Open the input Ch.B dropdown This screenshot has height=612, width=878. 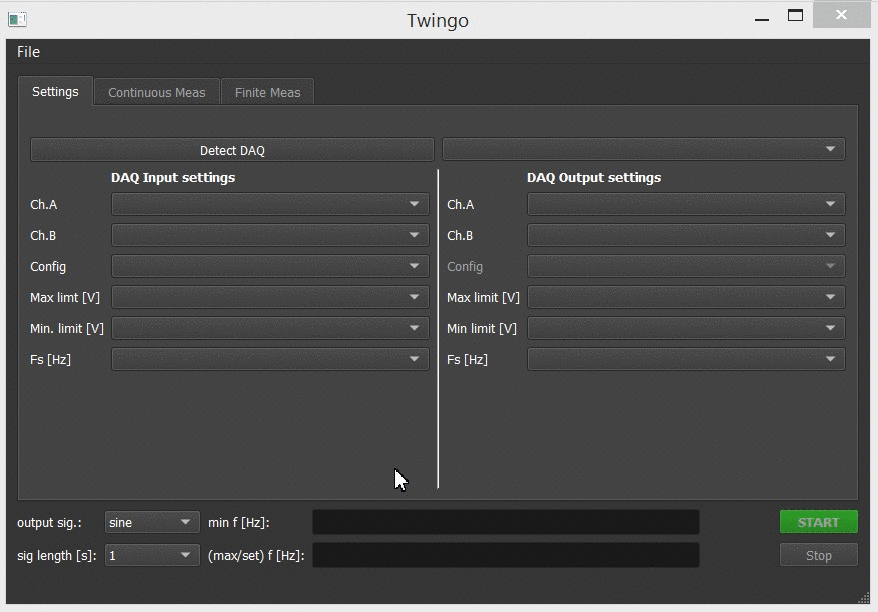click(x=270, y=235)
